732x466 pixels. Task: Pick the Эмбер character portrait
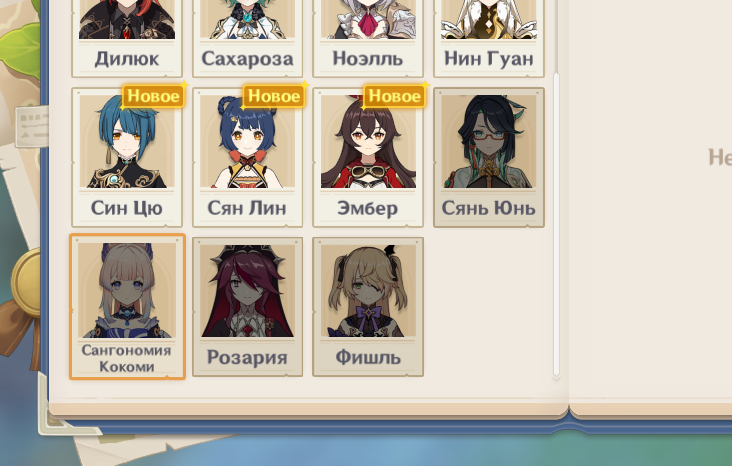368,157
